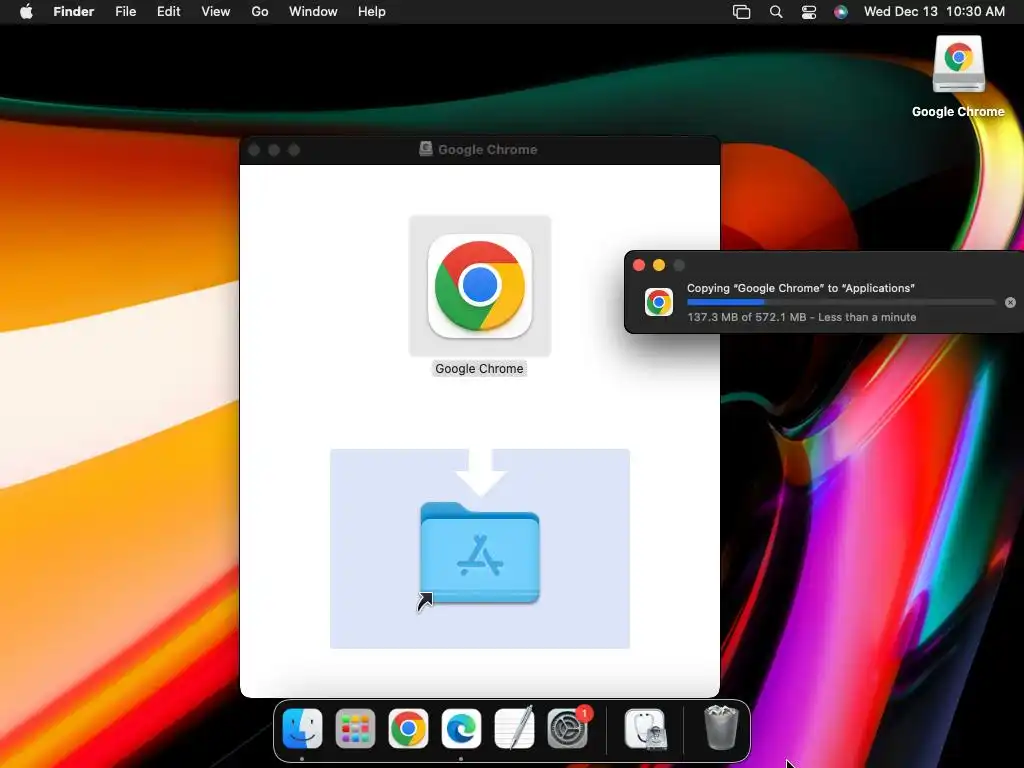Open Finder from the Dock

[x=302, y=728]
